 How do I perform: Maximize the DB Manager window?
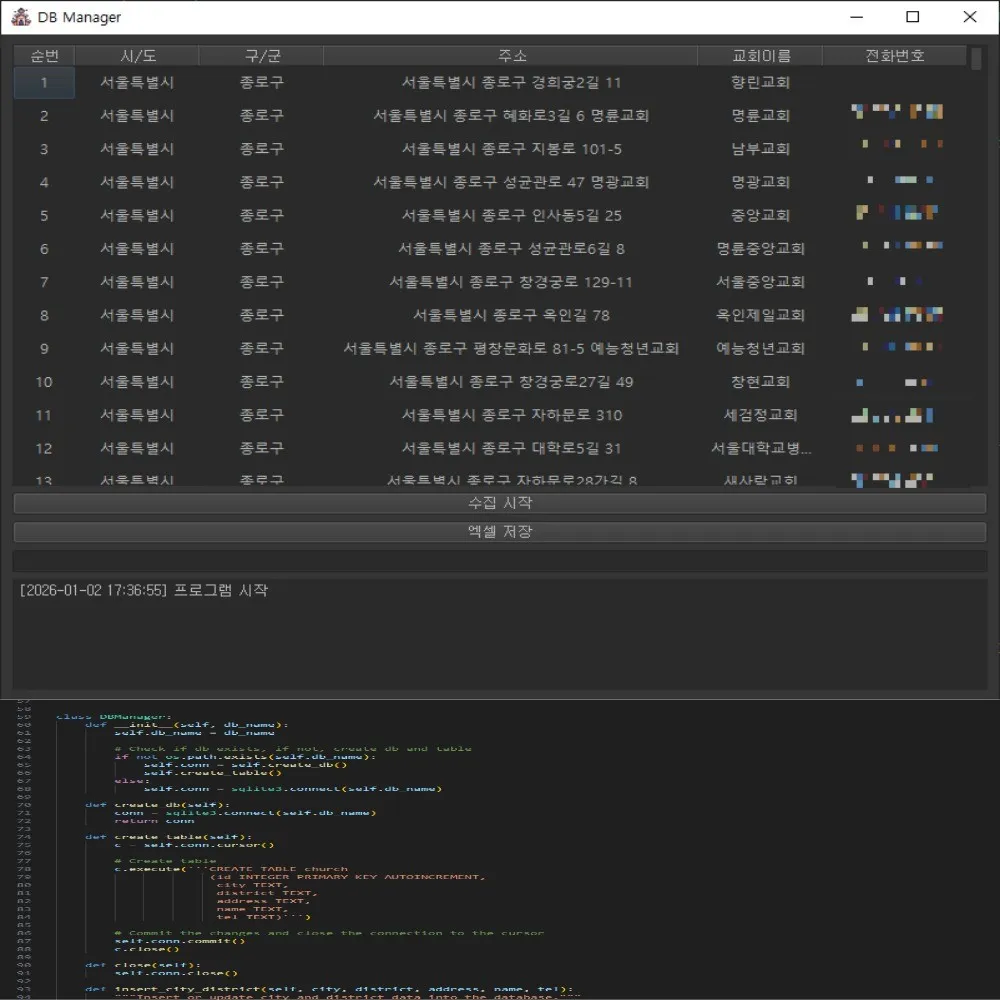(x=913, y=17)
